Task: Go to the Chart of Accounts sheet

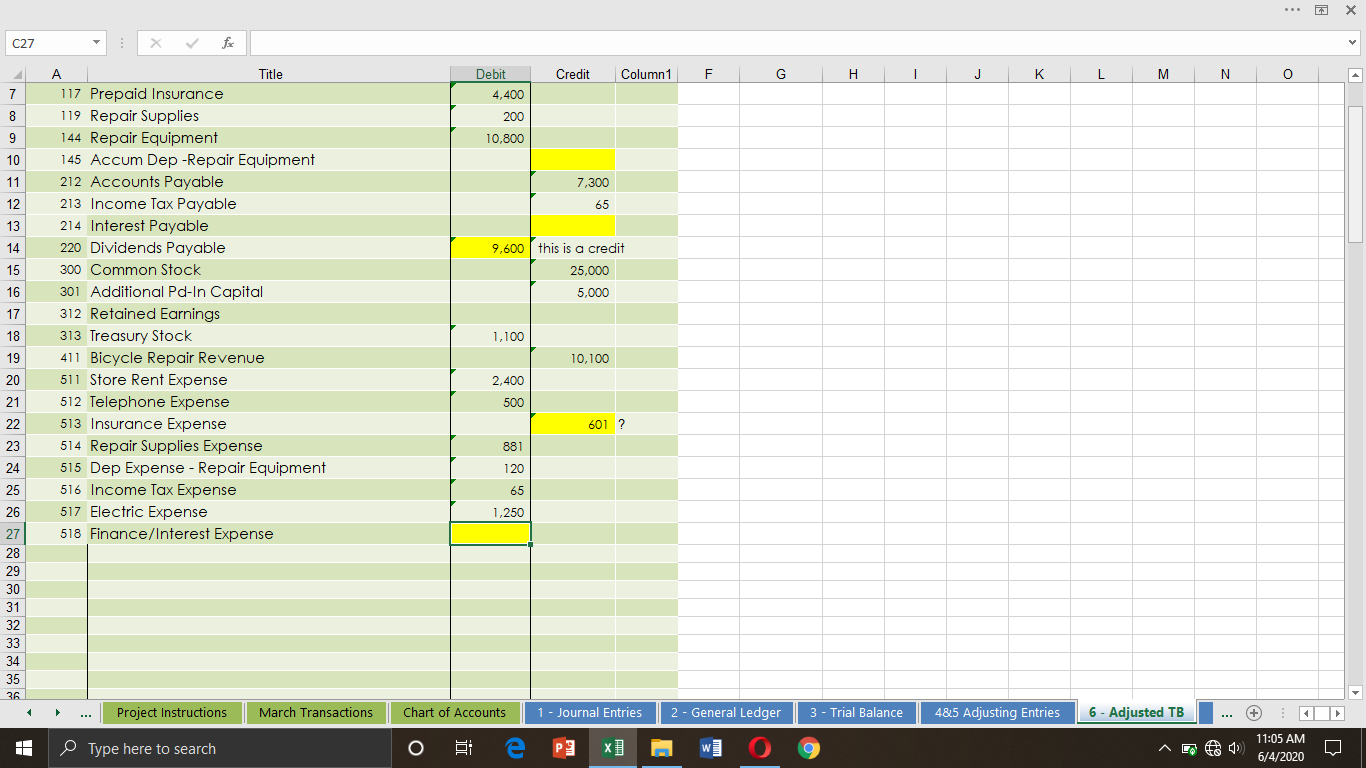Action: (x=455, y=713)
